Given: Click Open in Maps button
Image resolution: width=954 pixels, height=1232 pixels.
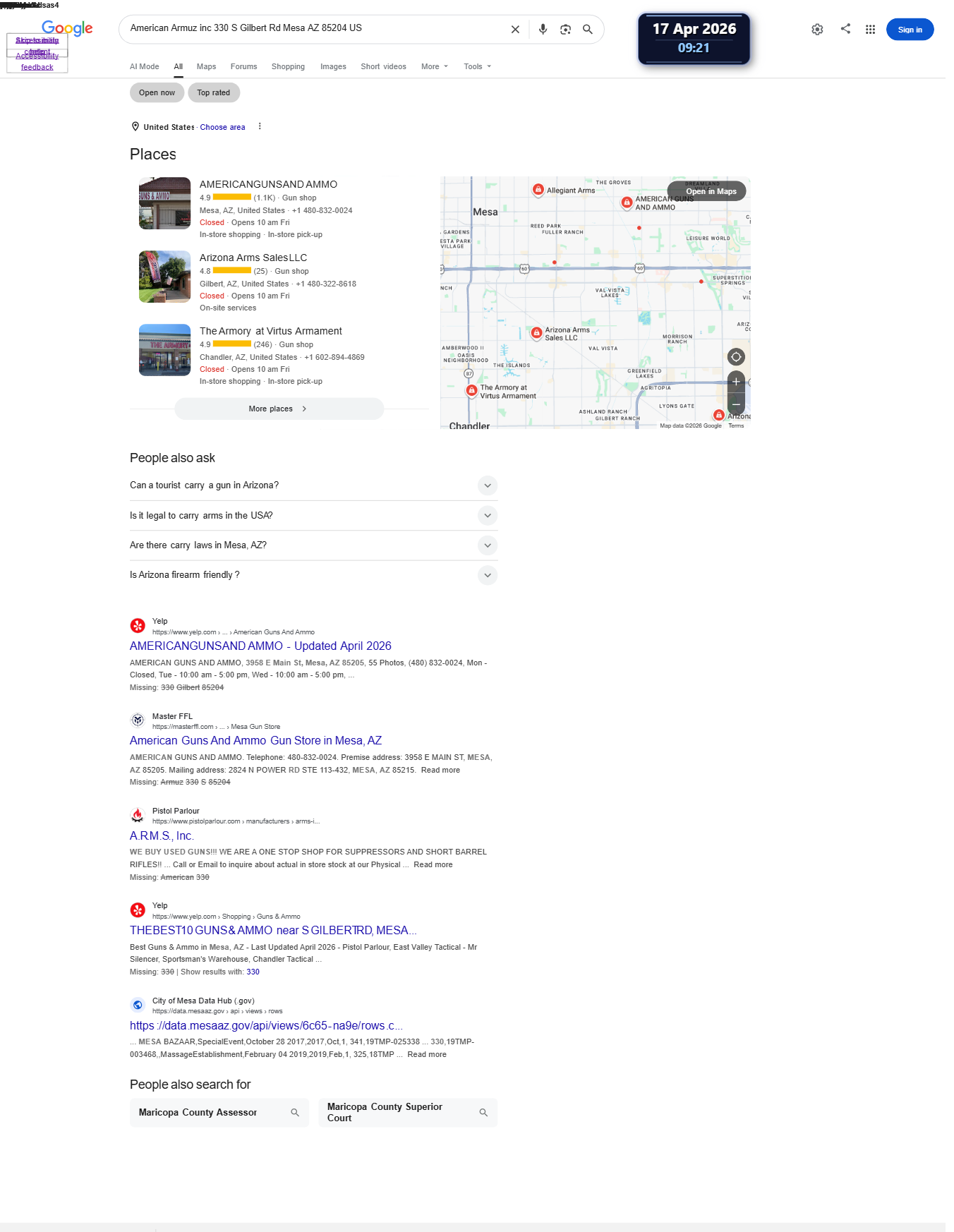Looking at the screenshot, I should (706, 191).
